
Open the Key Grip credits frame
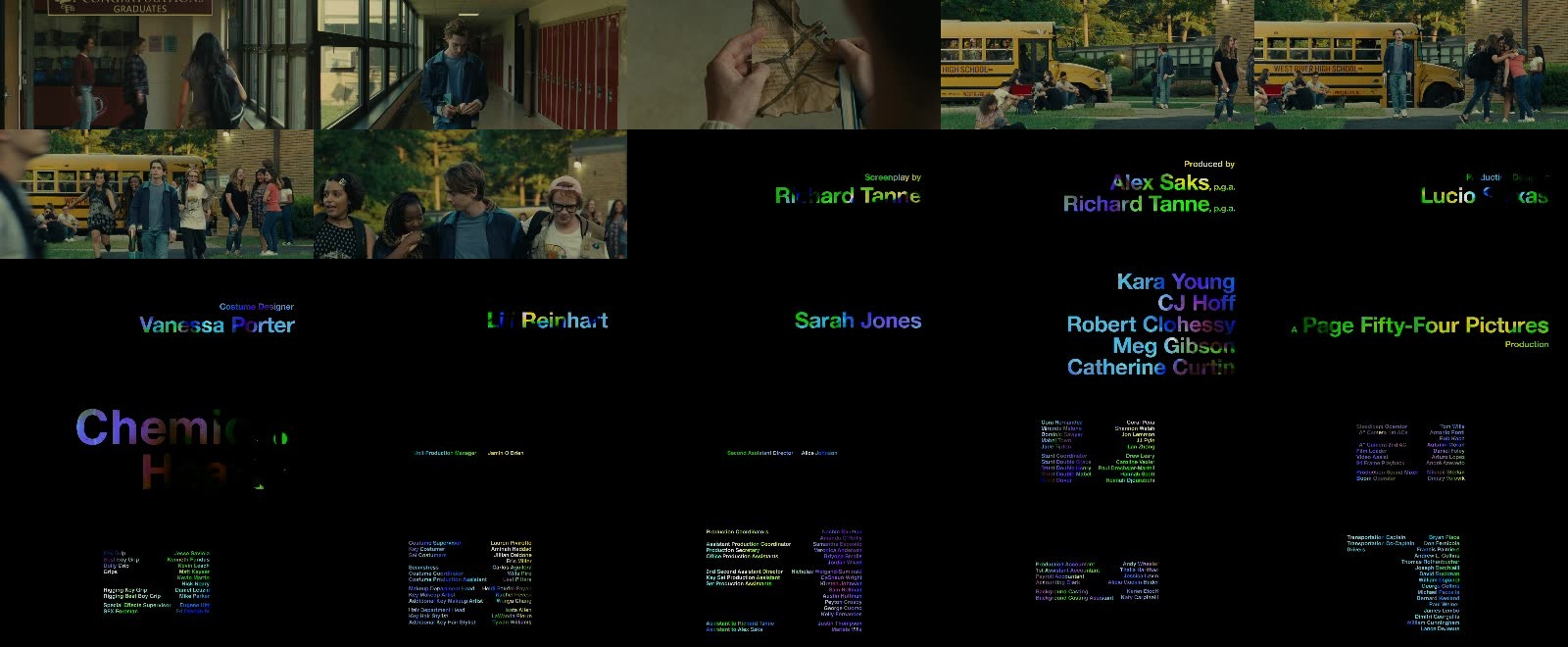coord(157,582)
